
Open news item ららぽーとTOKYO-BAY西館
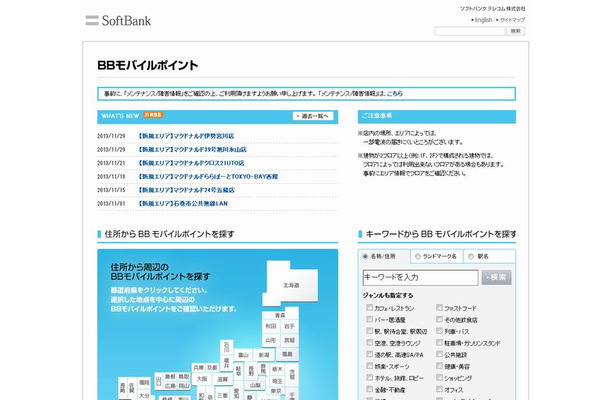[208, 177]
